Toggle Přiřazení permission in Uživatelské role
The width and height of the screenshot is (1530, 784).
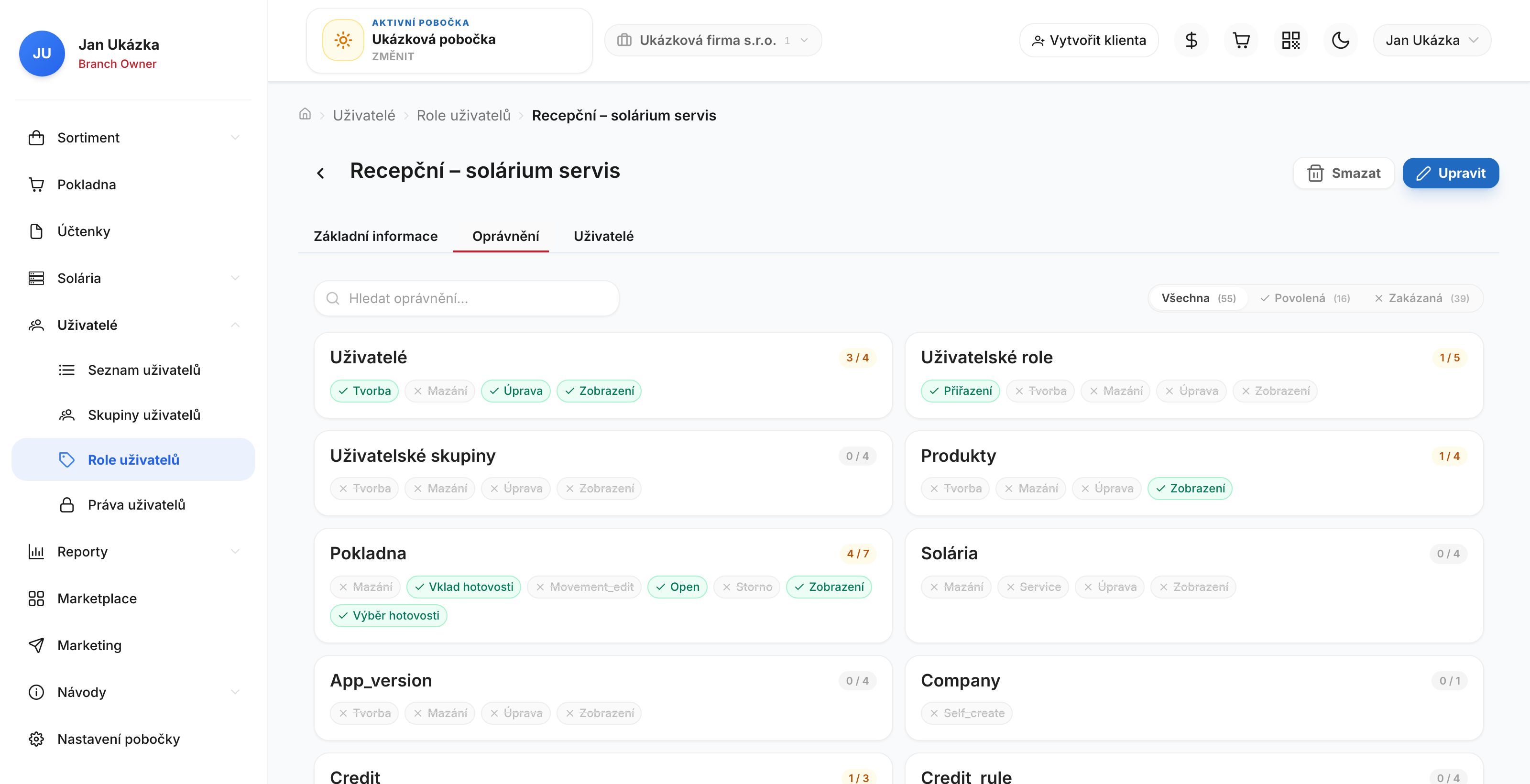[961, 391]
